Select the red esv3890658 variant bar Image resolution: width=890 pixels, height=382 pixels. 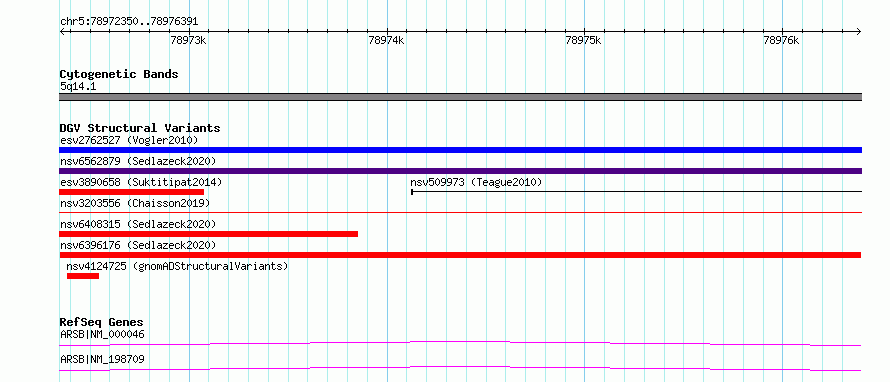click(131, 192)
